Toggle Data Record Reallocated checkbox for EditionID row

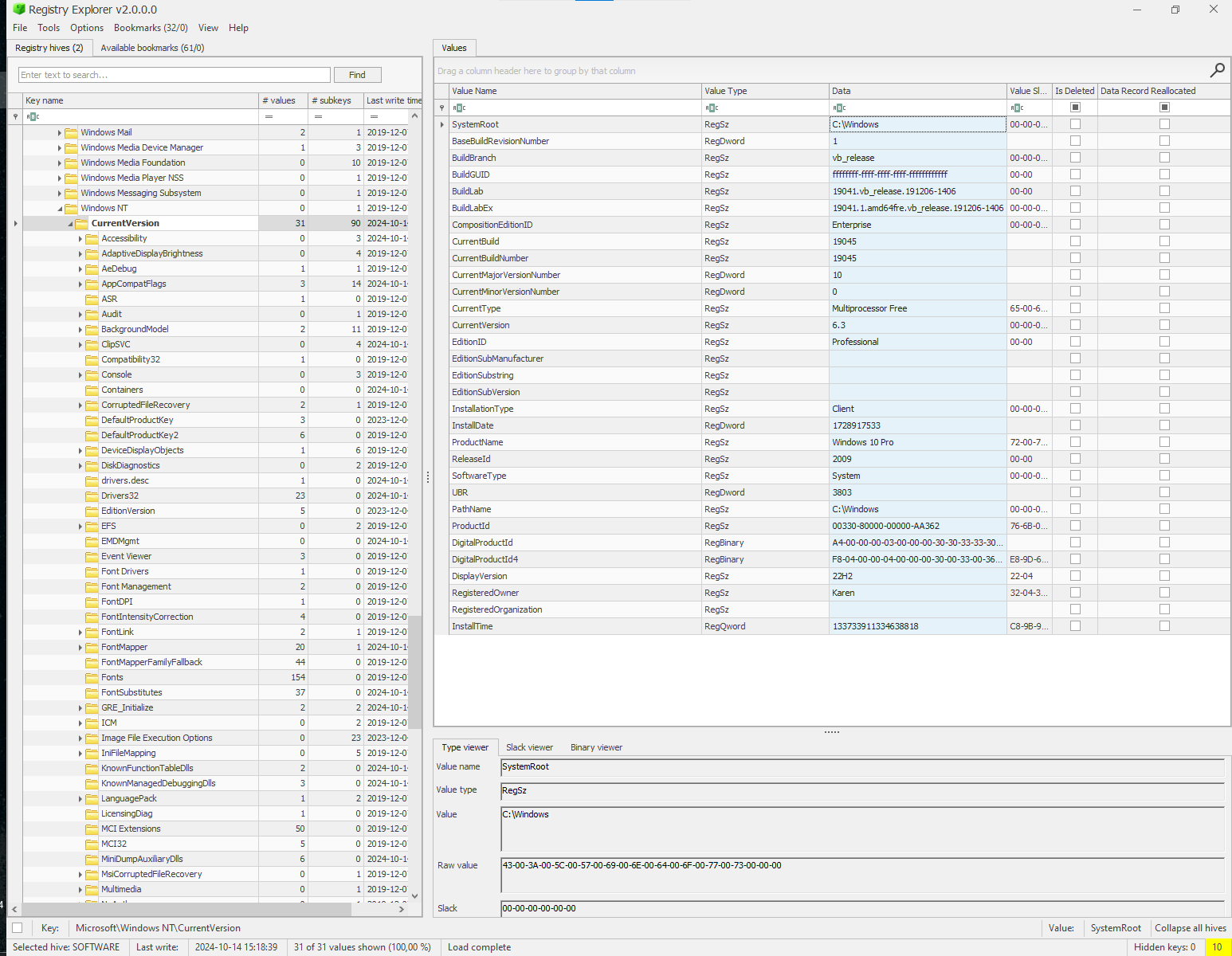click(x=1164, y=342)
